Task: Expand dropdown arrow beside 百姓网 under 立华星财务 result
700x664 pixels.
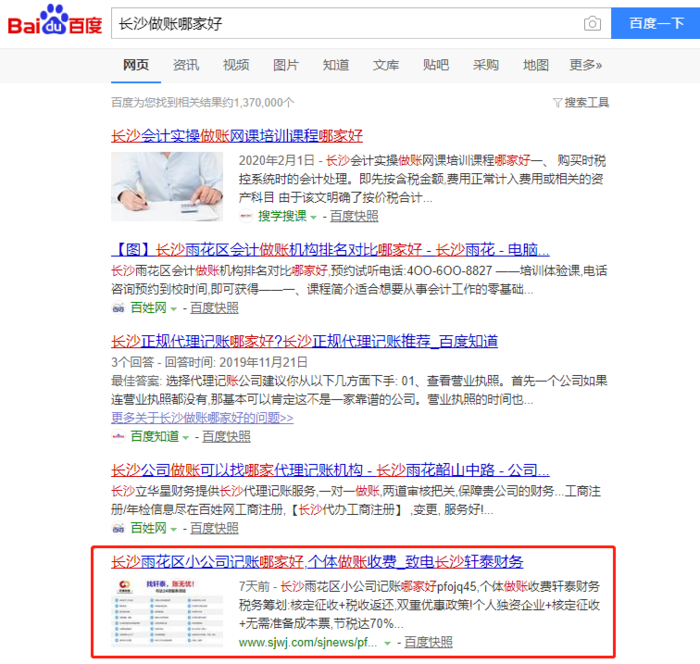Action: tap(174, 530)
